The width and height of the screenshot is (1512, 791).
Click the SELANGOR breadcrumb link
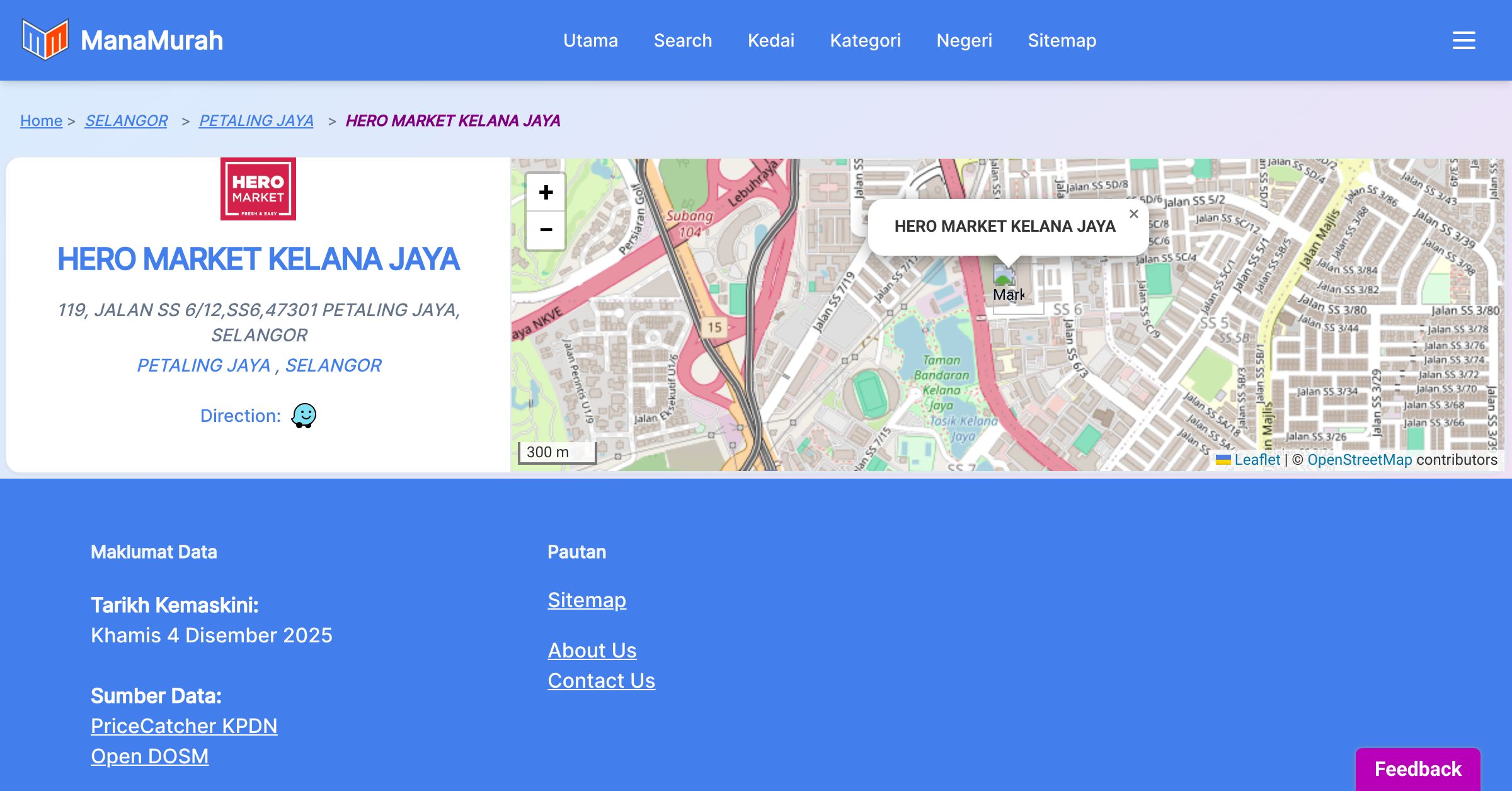tap(126, 120)
